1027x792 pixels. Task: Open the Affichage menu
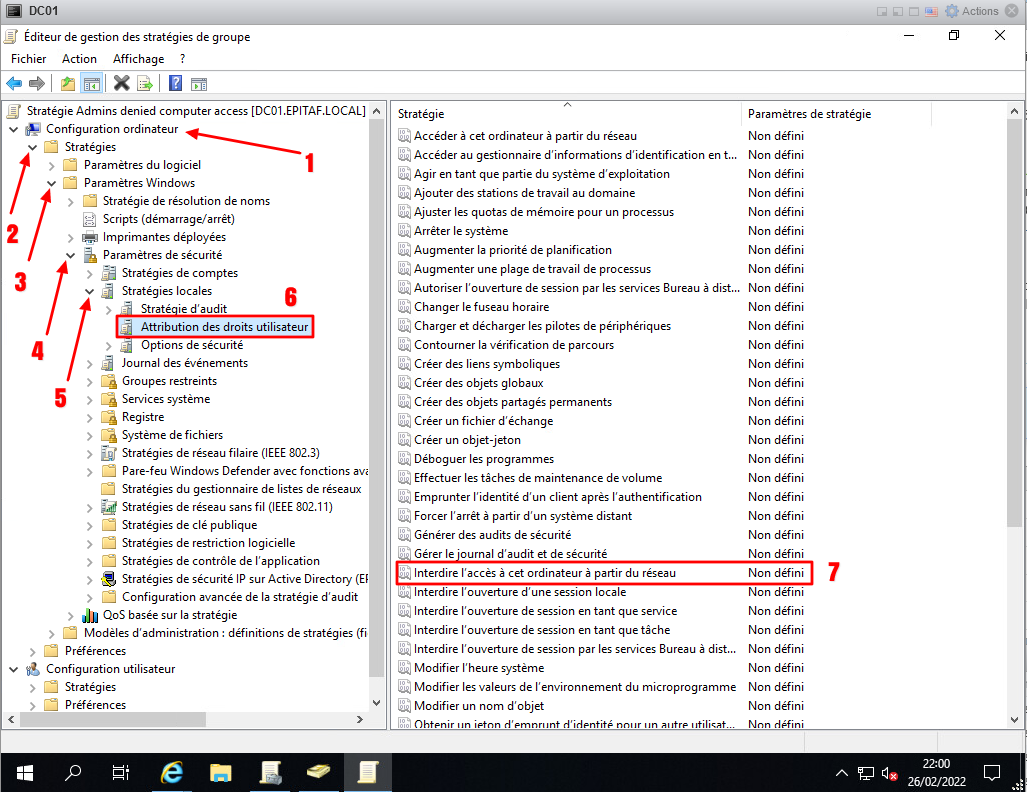(138, 59)
